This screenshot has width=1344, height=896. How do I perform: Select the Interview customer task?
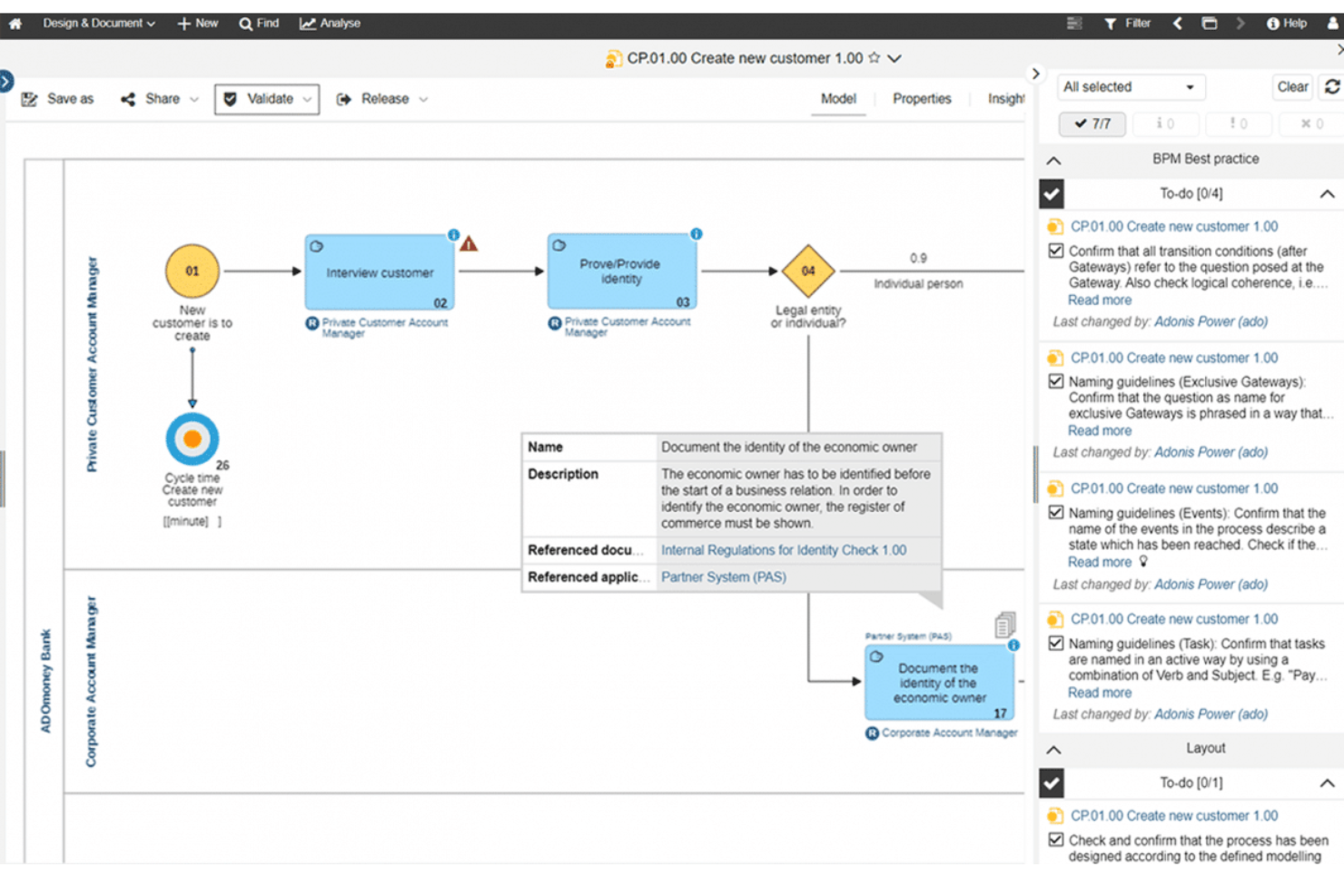[380, 272]
